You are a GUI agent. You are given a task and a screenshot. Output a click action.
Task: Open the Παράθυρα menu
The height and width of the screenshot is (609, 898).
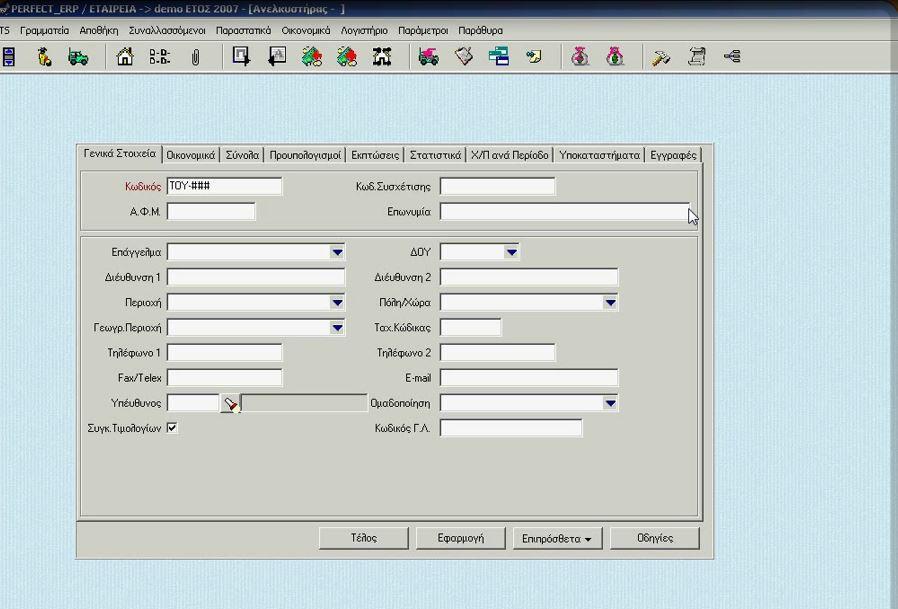click(480, 30)
